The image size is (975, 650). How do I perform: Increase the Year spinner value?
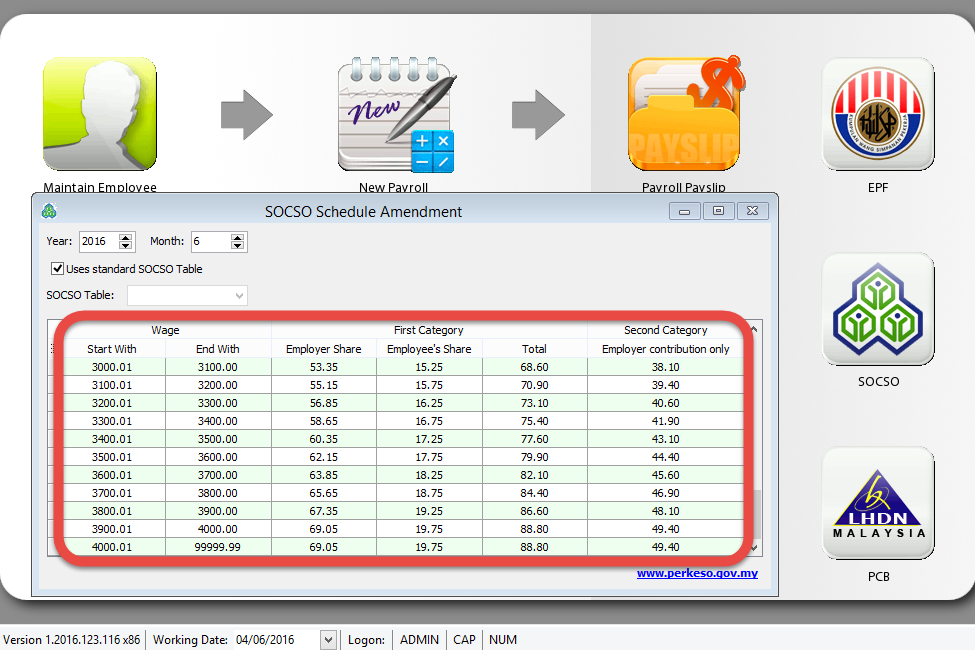[126, 237]
